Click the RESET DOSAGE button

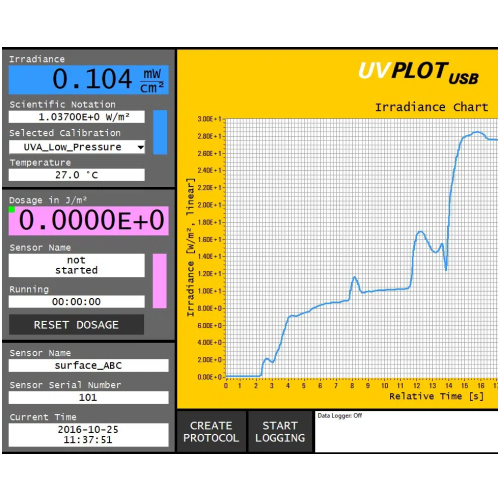tap(76, 325)
